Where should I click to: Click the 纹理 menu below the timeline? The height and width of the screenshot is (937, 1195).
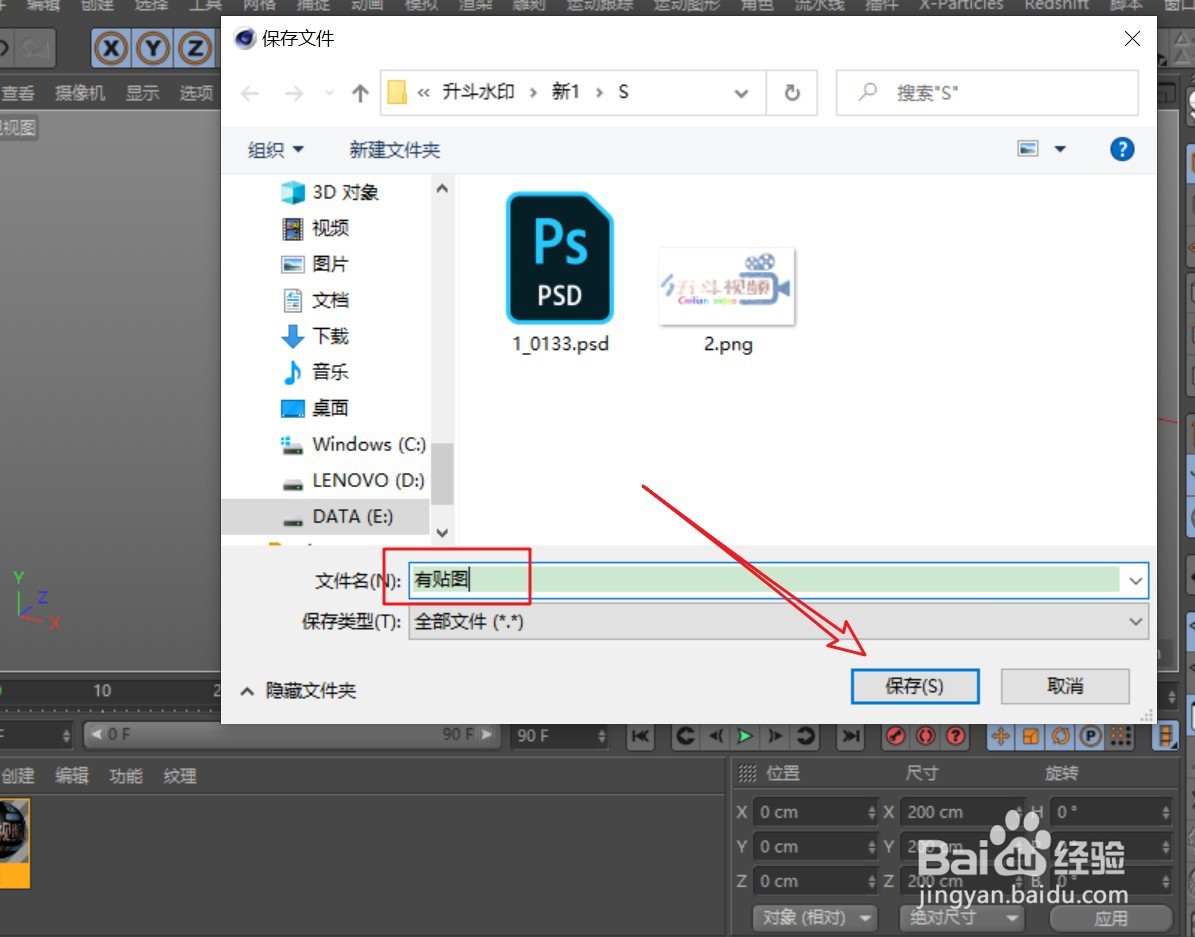click(x=180, y=775)
